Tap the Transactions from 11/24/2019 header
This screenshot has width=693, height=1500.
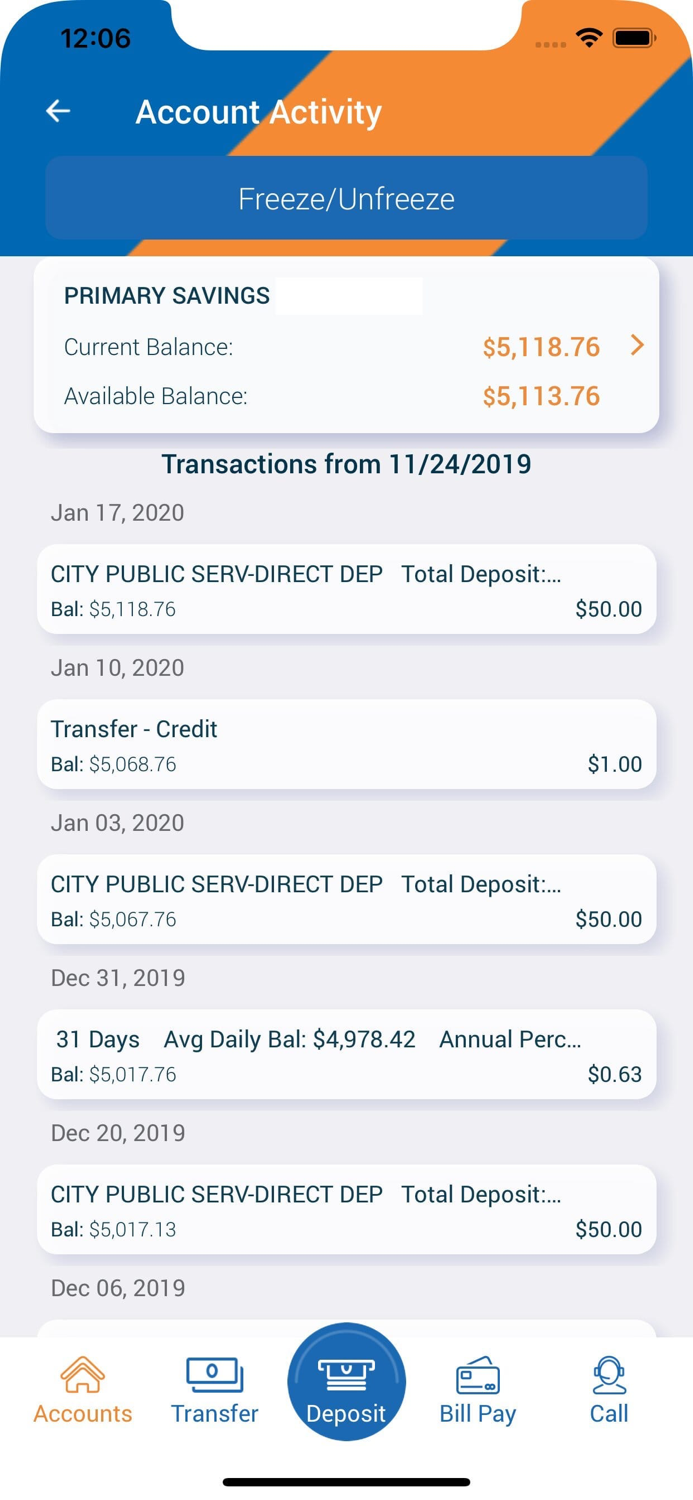[346, 463]
